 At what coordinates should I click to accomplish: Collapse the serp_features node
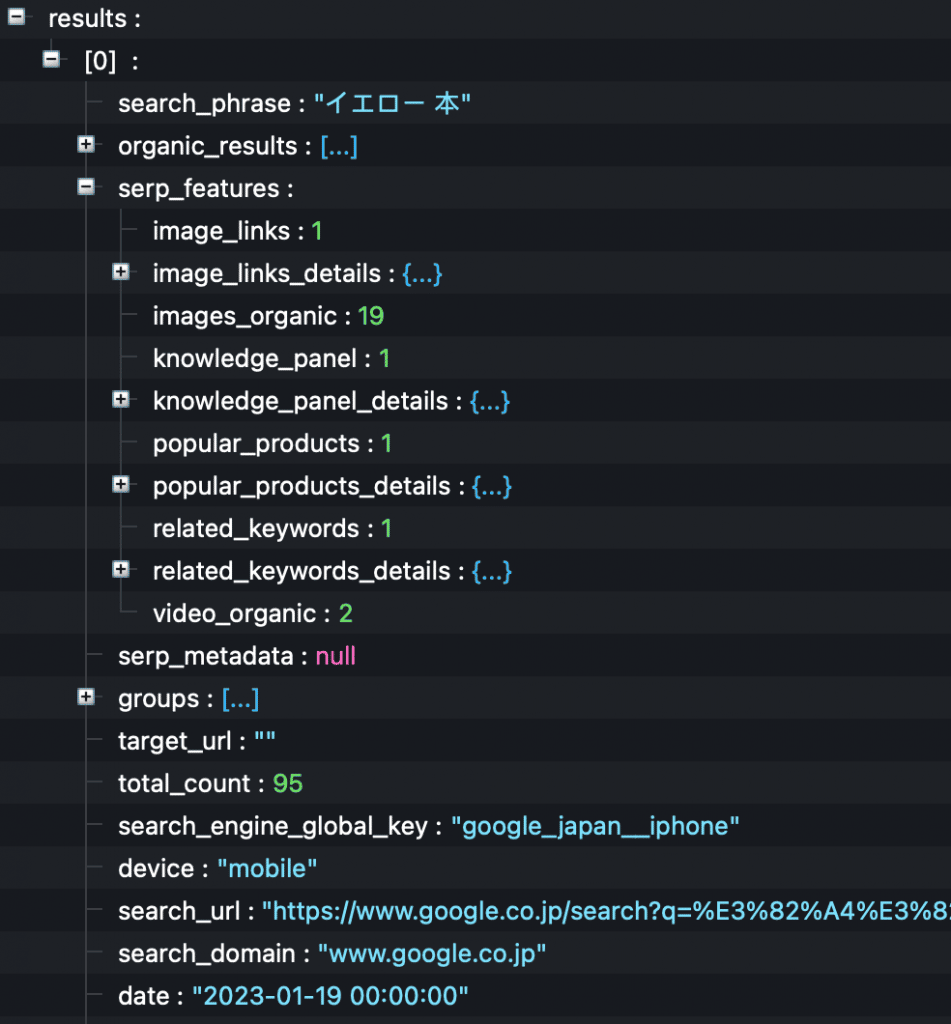click(86, 187)
